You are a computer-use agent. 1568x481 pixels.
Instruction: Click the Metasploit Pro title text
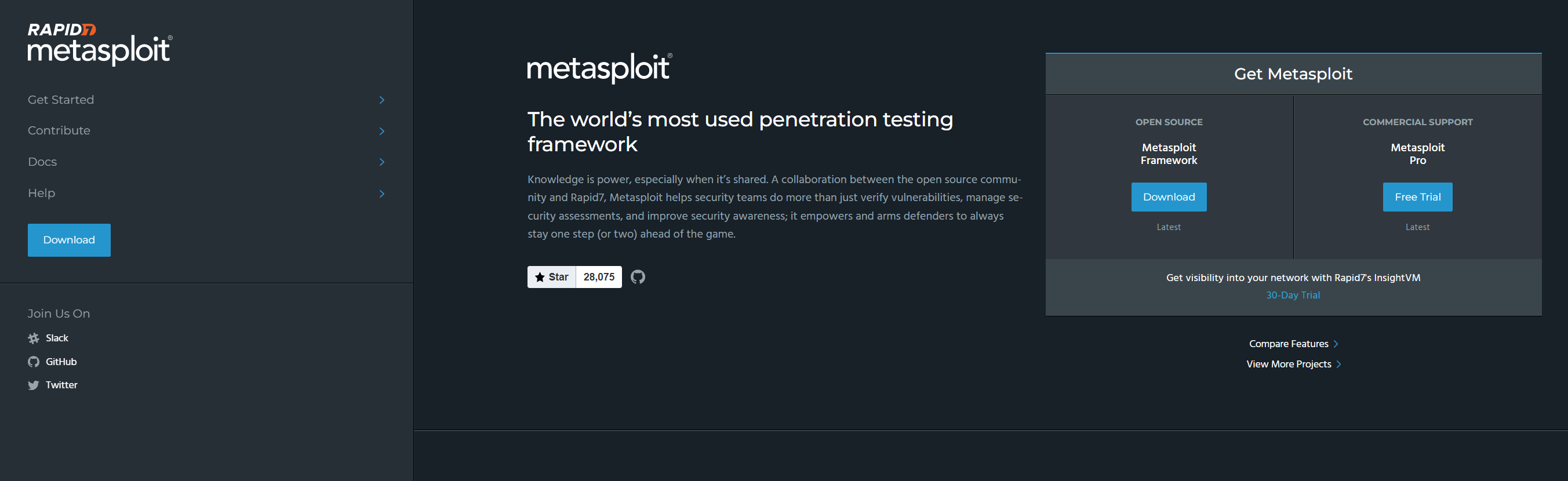pyautogui.click(x=1417, y=154)
